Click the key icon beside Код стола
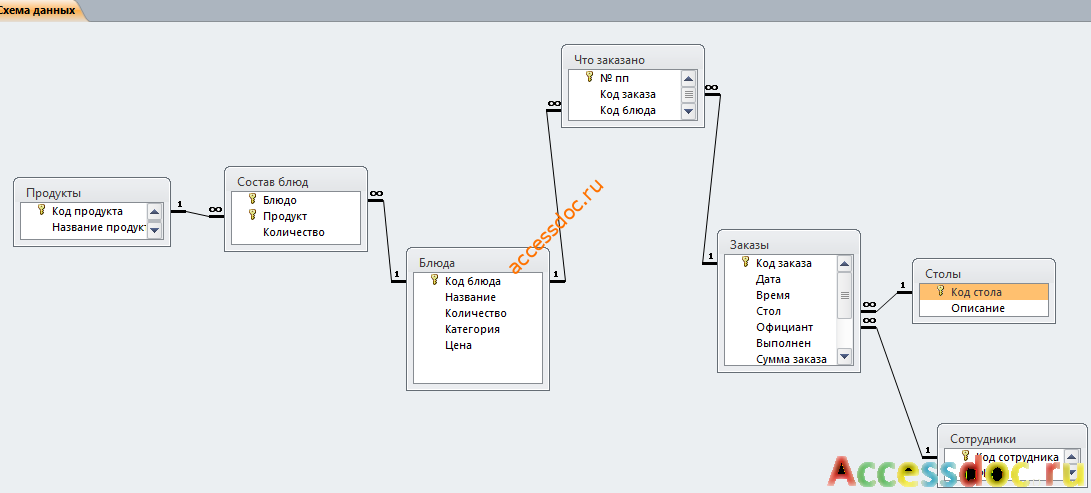Screen dimensions: 1091x493 [941, 291]
